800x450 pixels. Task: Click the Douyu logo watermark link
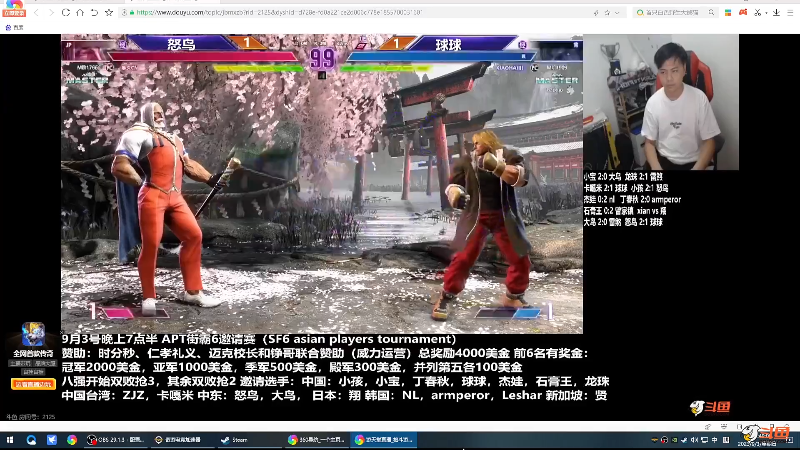[x=710, y=407]
